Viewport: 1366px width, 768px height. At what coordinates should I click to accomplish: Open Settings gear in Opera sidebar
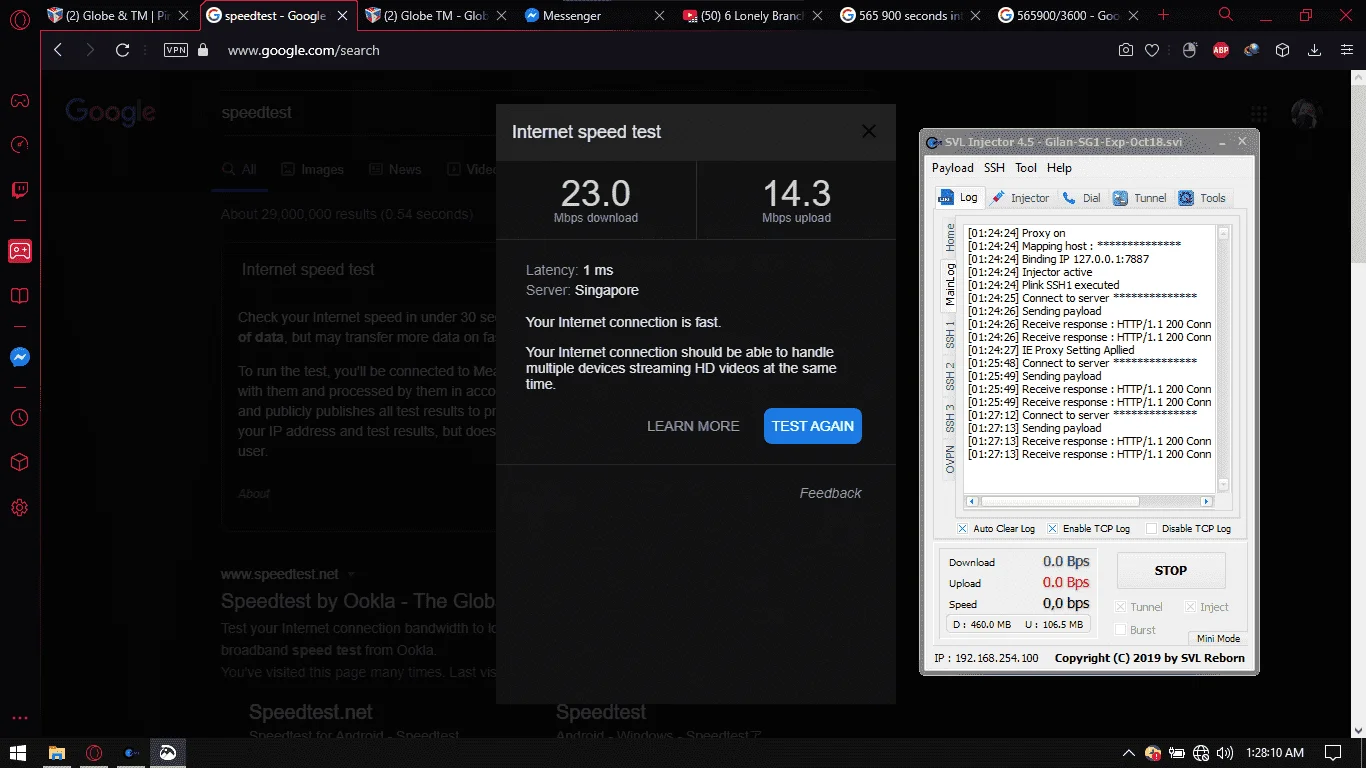(19, 508)
